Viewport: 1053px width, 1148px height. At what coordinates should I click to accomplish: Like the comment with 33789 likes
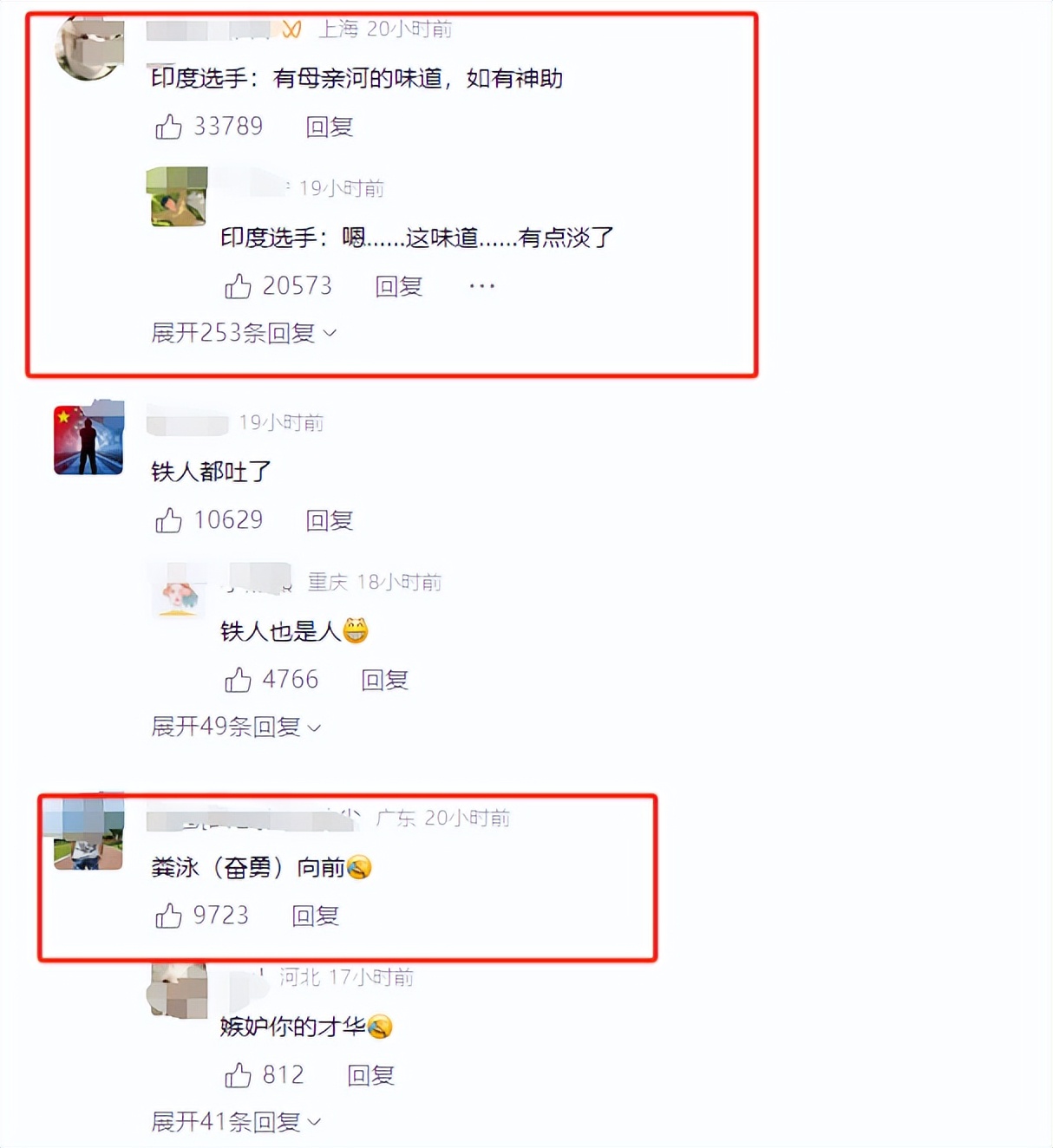click(168, 127)
